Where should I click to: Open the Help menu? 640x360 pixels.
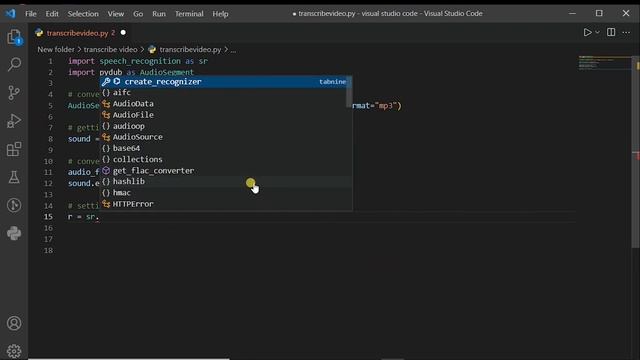220,13
